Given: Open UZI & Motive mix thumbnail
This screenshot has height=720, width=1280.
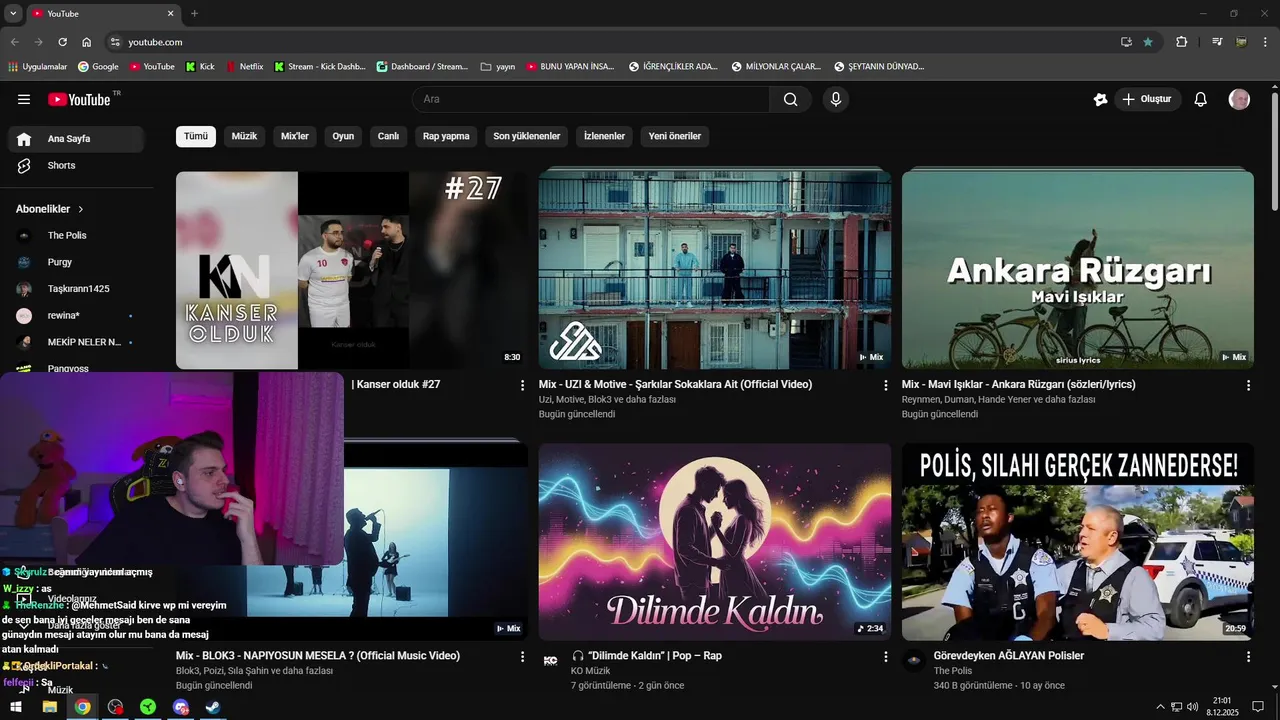Looking at the screenshot, I should (x=715, y=270).
